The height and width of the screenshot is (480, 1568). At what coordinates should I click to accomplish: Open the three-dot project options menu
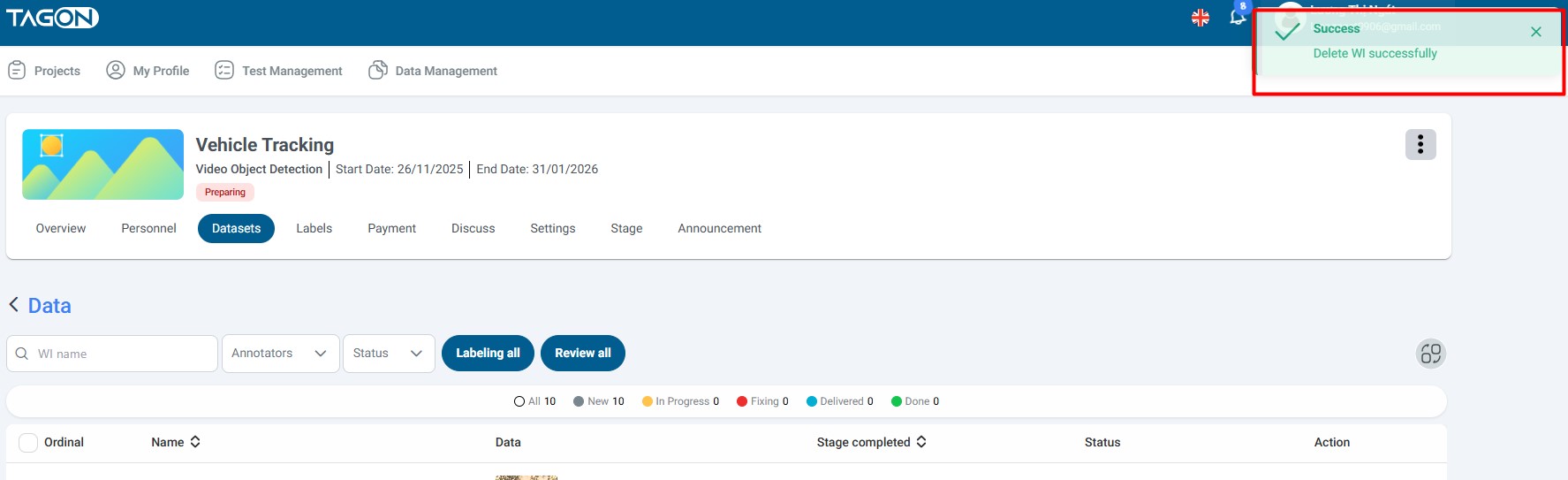tap(1420, 144)
